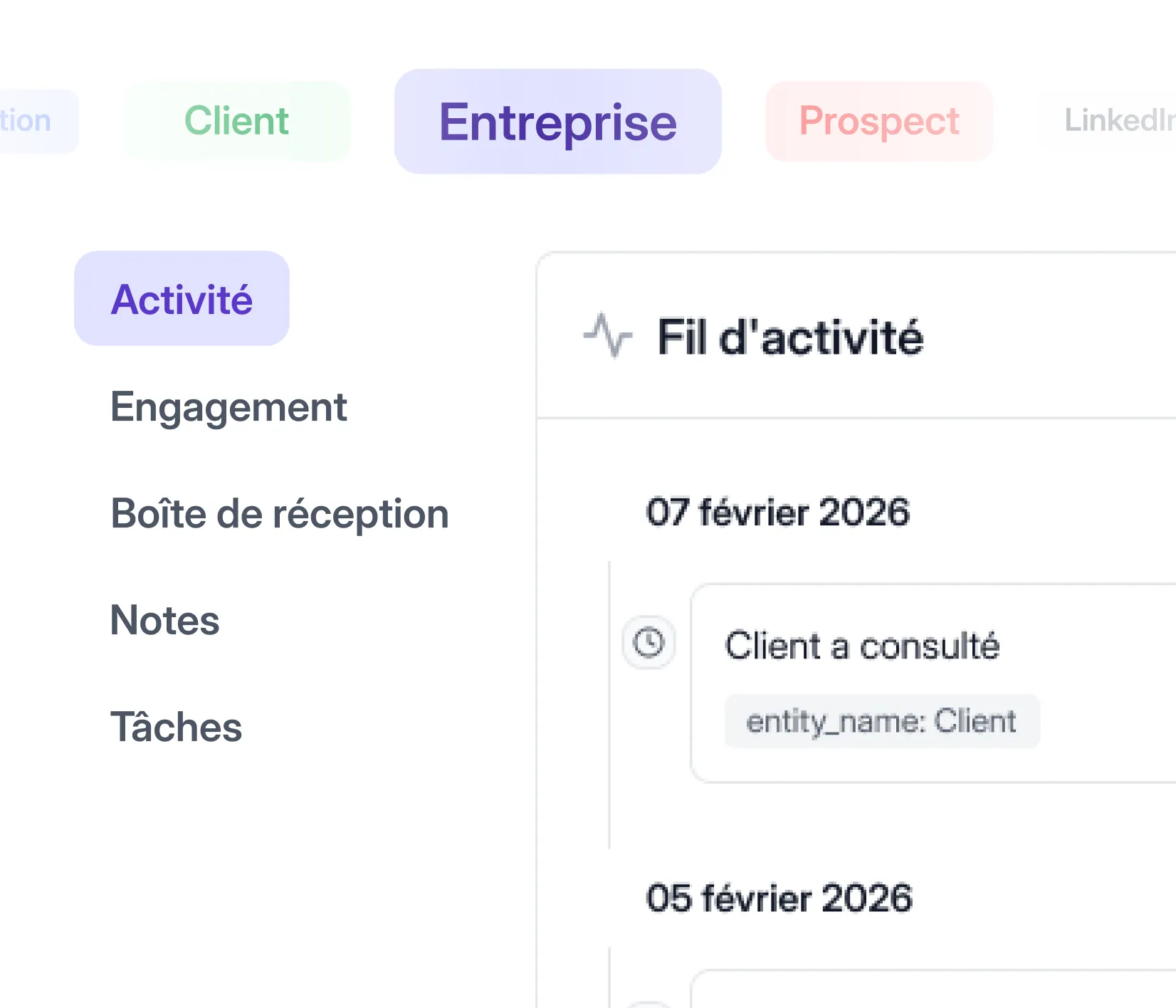Click the clock icon on "Client a consulté" entry
The image size is (1176, 1008).
(x=648, y=644)
